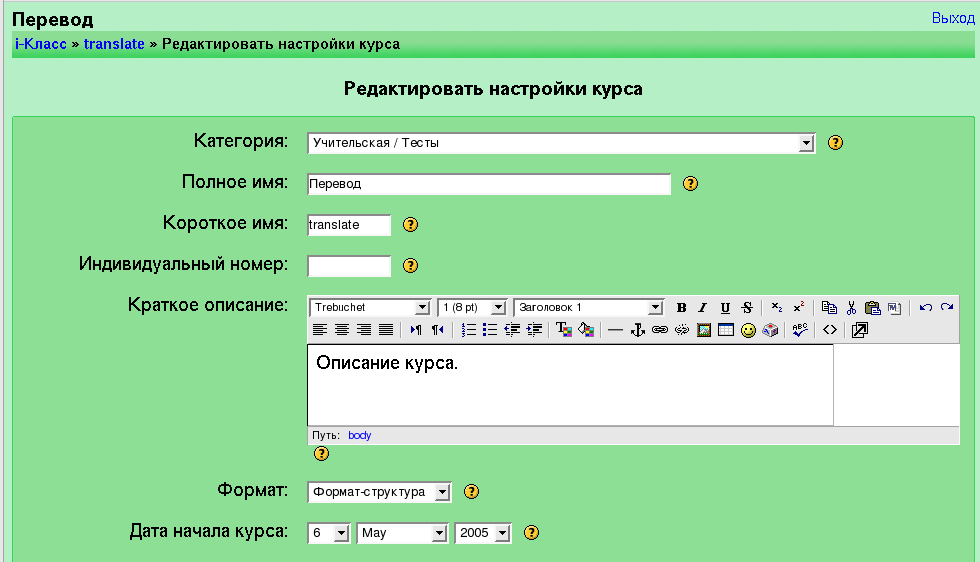Open the Формат-структура format dropdown
980x562 pixels.
pos(443,492)
